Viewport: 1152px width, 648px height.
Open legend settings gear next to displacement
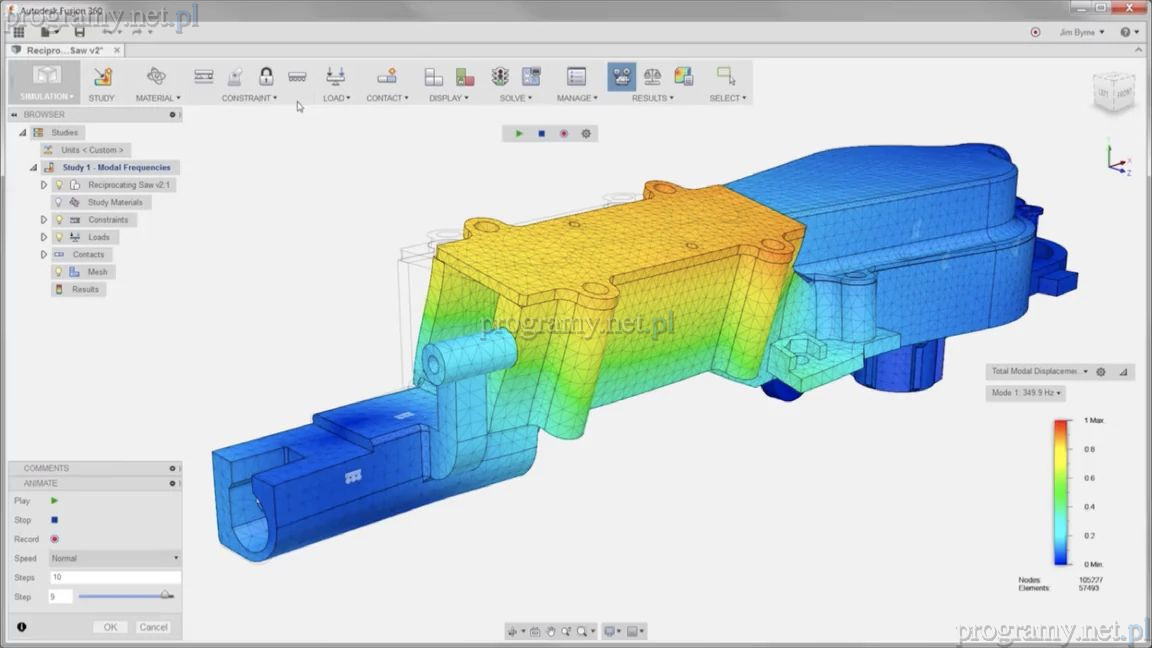tap(1101, 372)
